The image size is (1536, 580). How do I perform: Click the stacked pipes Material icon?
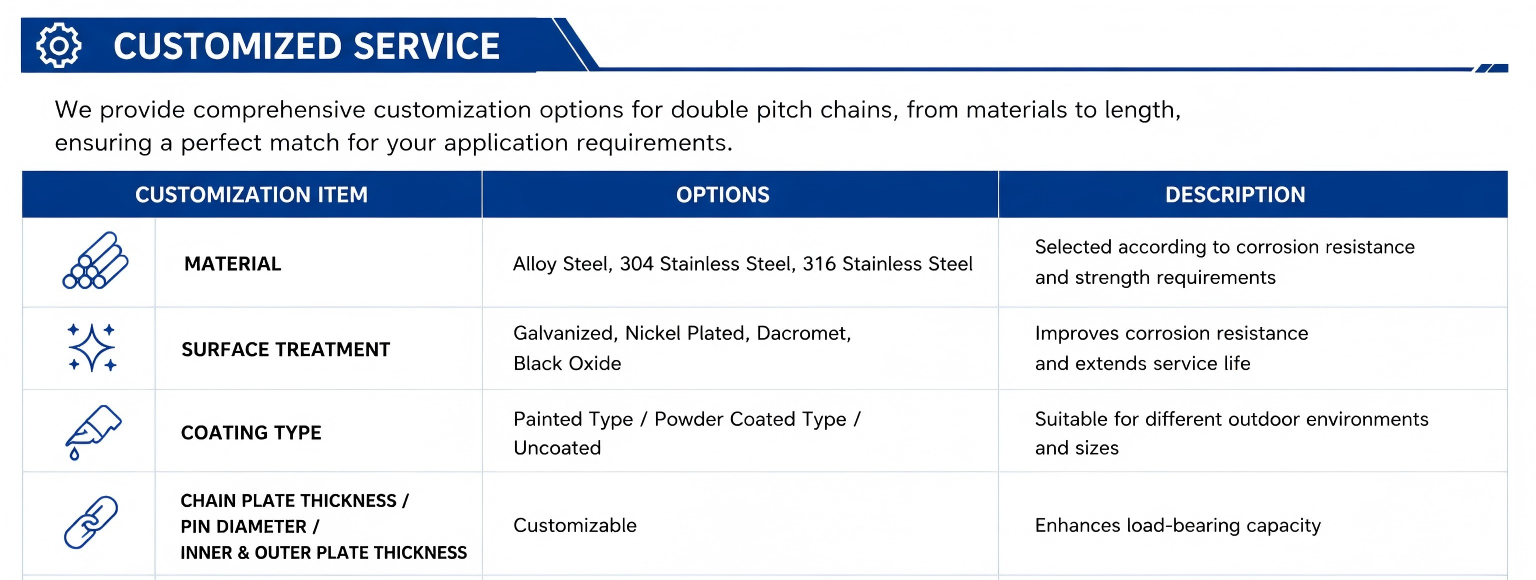[x=94, y=262]
